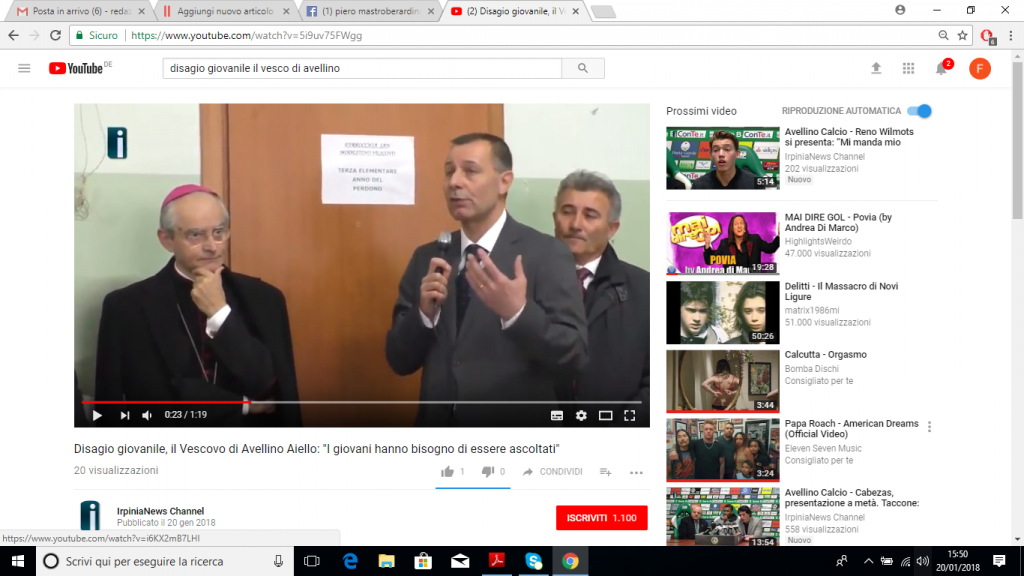
Task: Enable theater mode in the player
Action: [605, 415]
